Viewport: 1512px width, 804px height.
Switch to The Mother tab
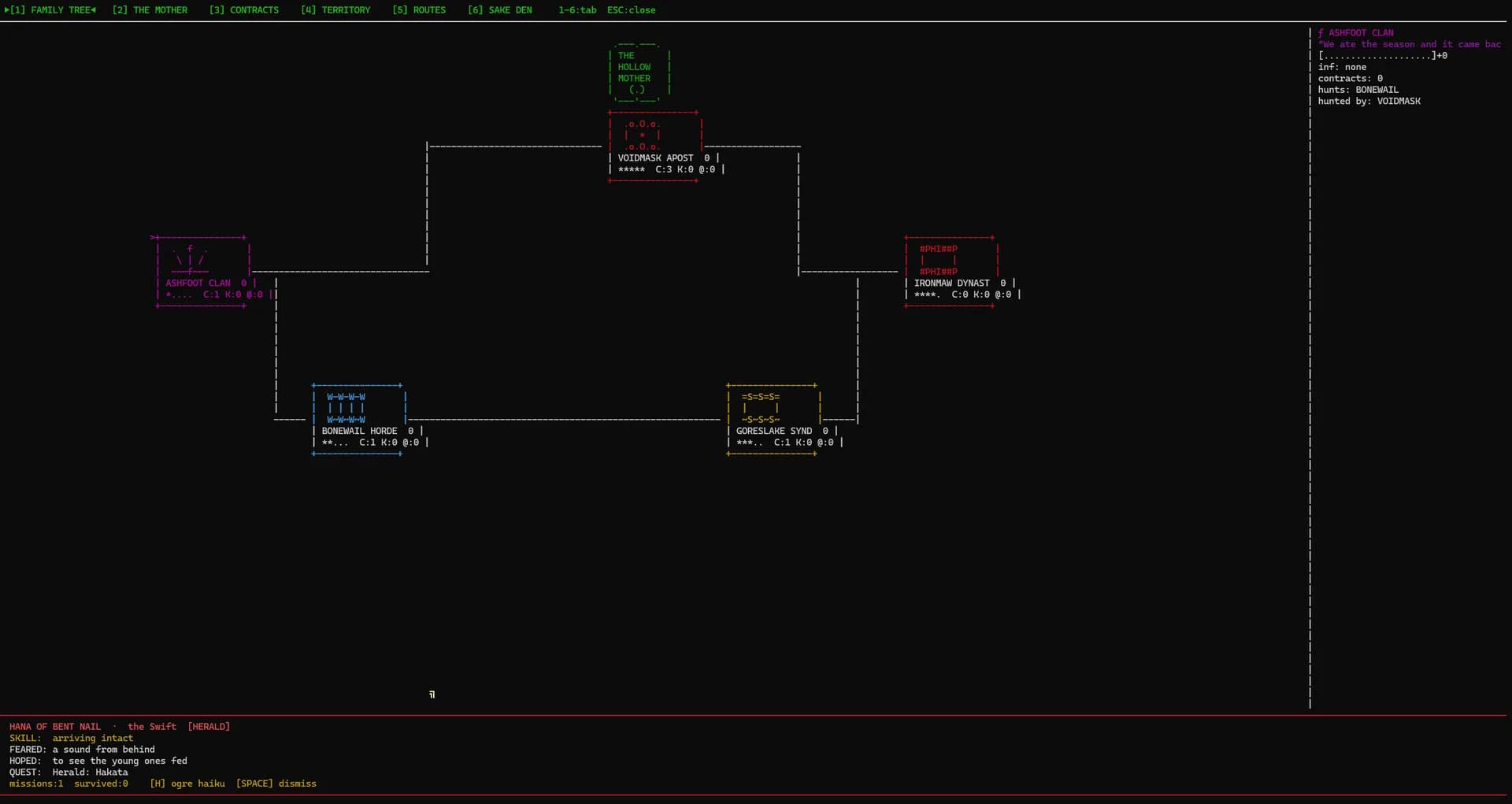click(x=150, y=10)
